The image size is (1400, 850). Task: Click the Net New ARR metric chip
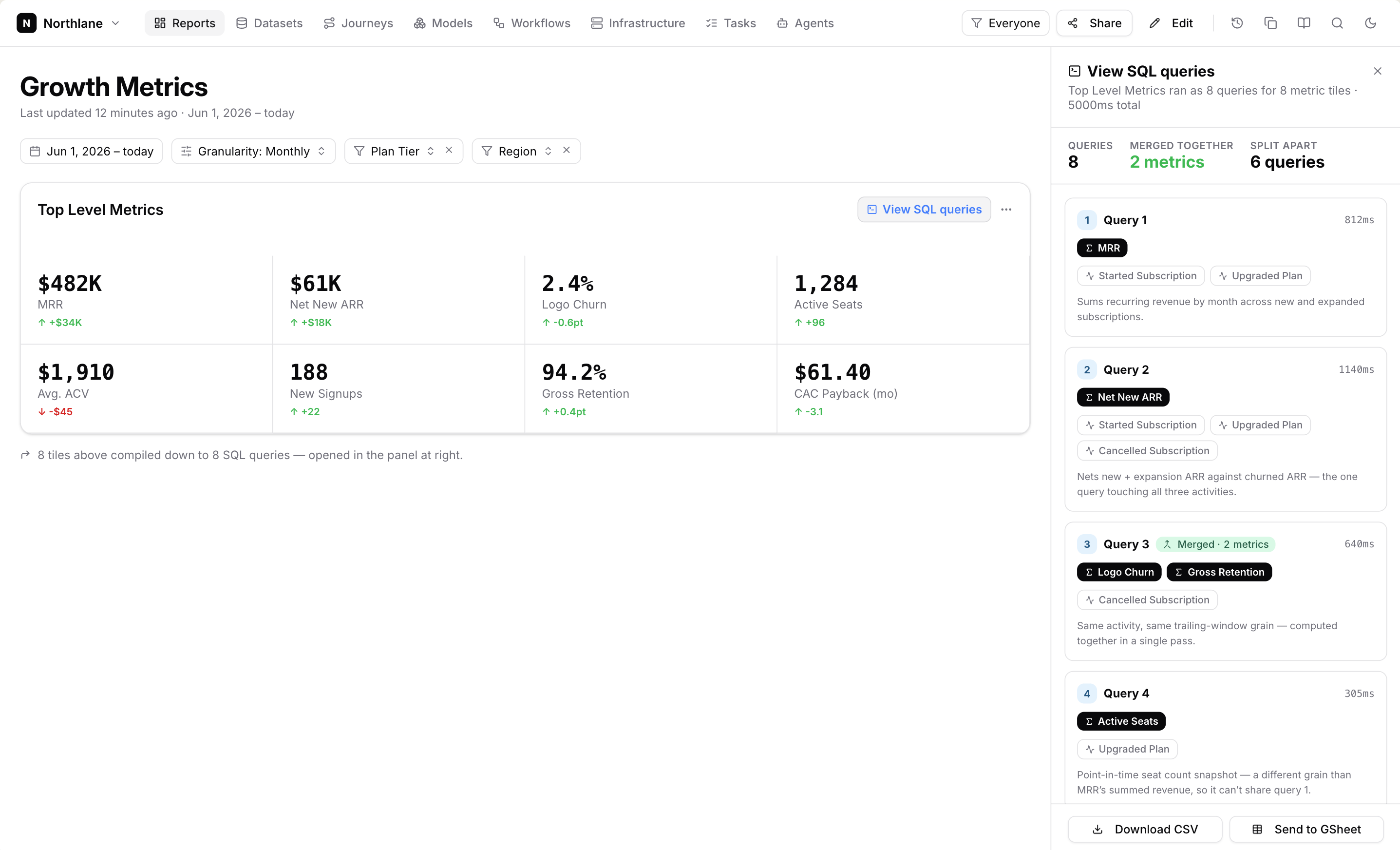click(1123, 397)
